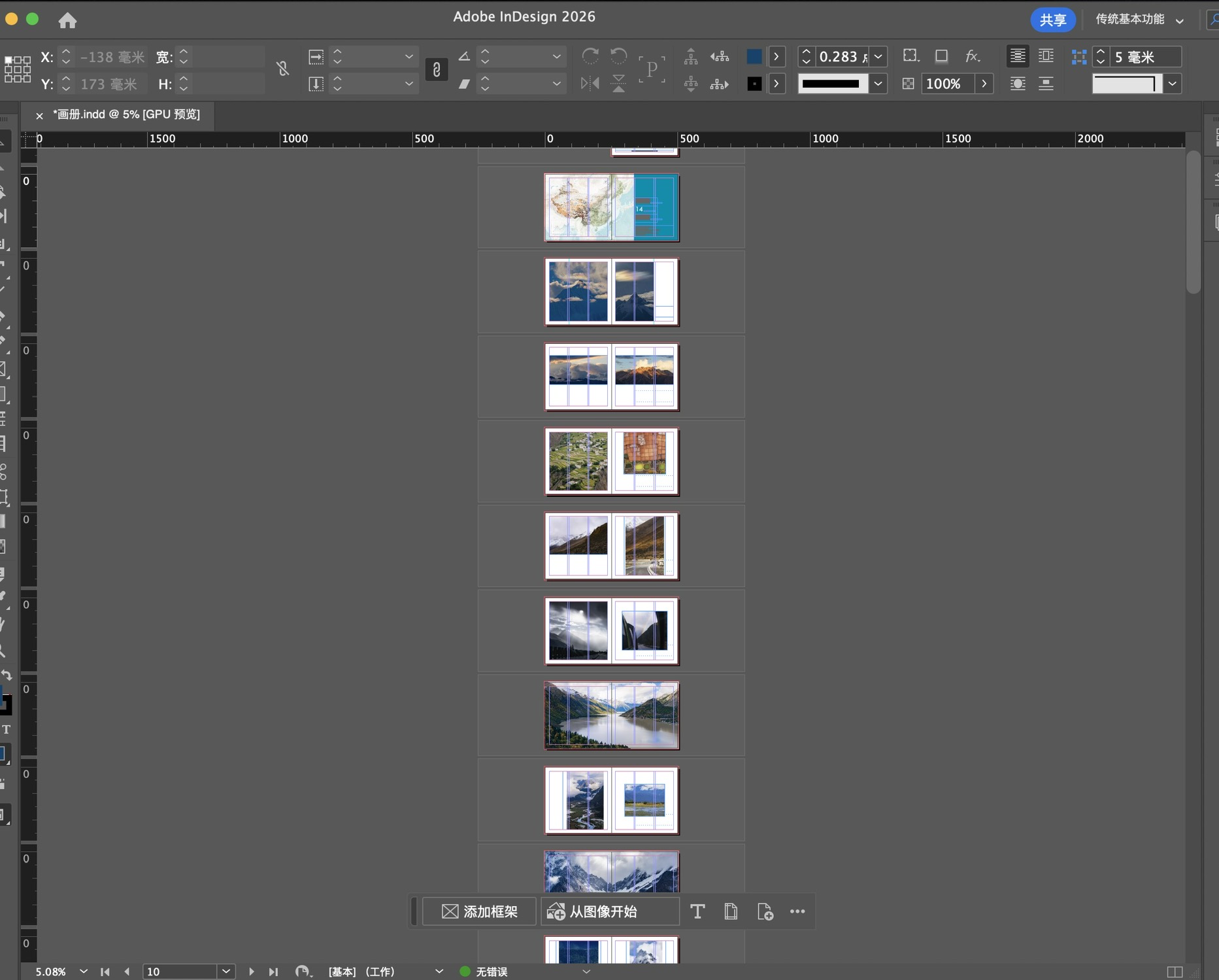Toggle the no text wrap button
Viewport: 1219px width, 980px height.
tap(1017, 56)
